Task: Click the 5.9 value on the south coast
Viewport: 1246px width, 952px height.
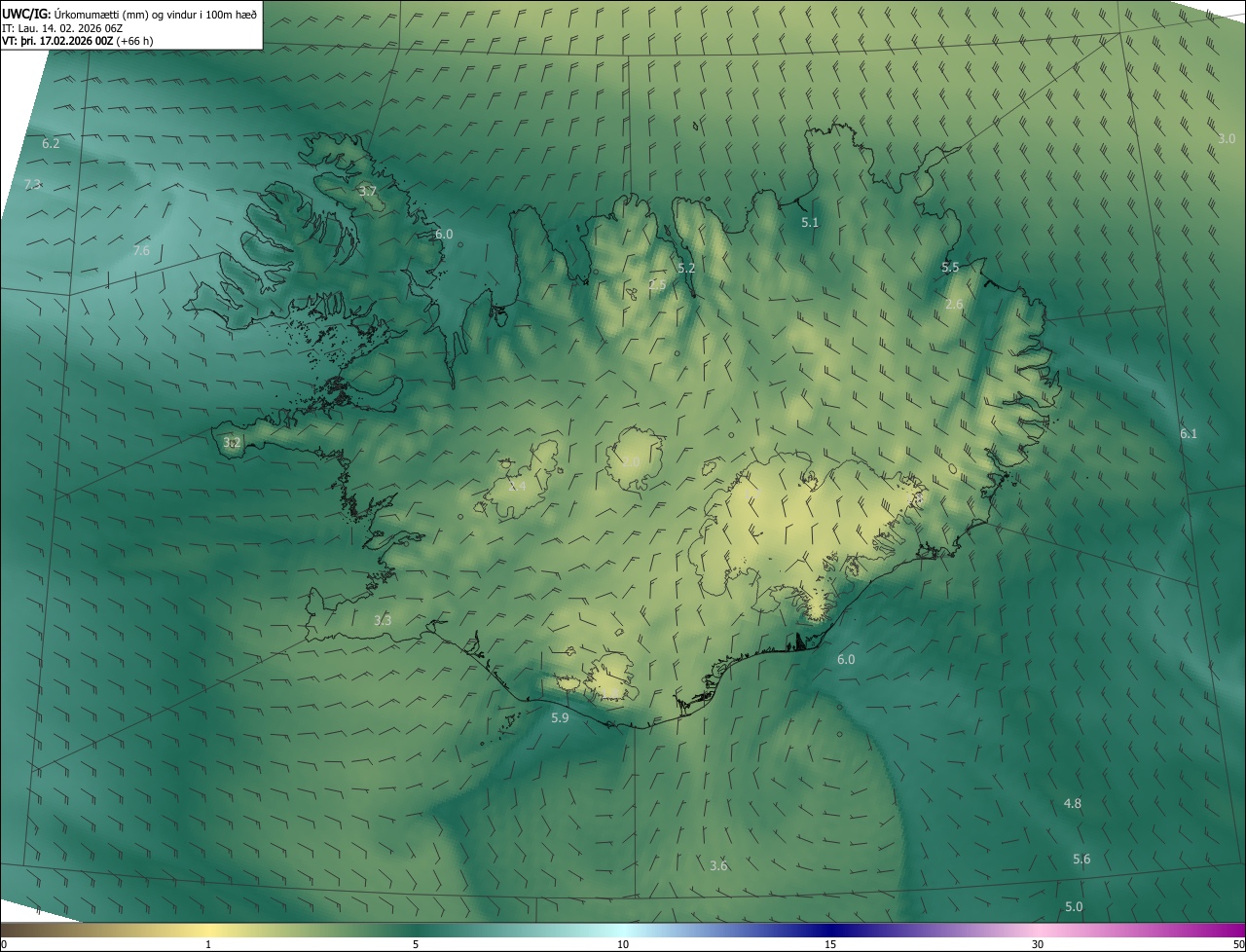Action: tap(560, 718)
